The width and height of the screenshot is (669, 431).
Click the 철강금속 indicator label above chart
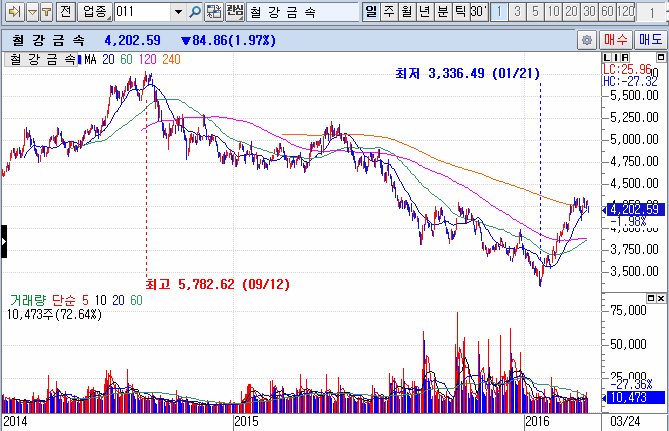42,59
